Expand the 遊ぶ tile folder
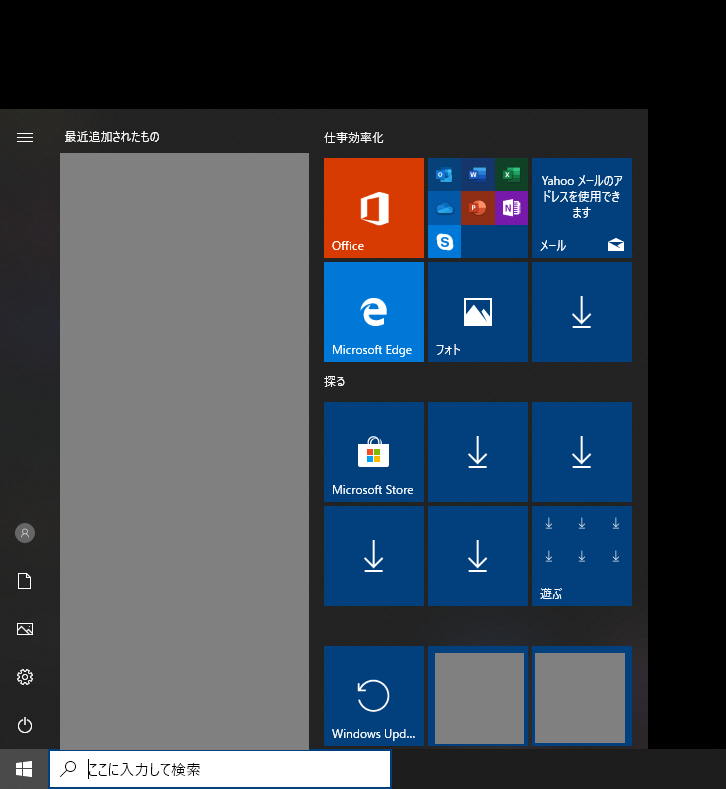 click(581, 556)
